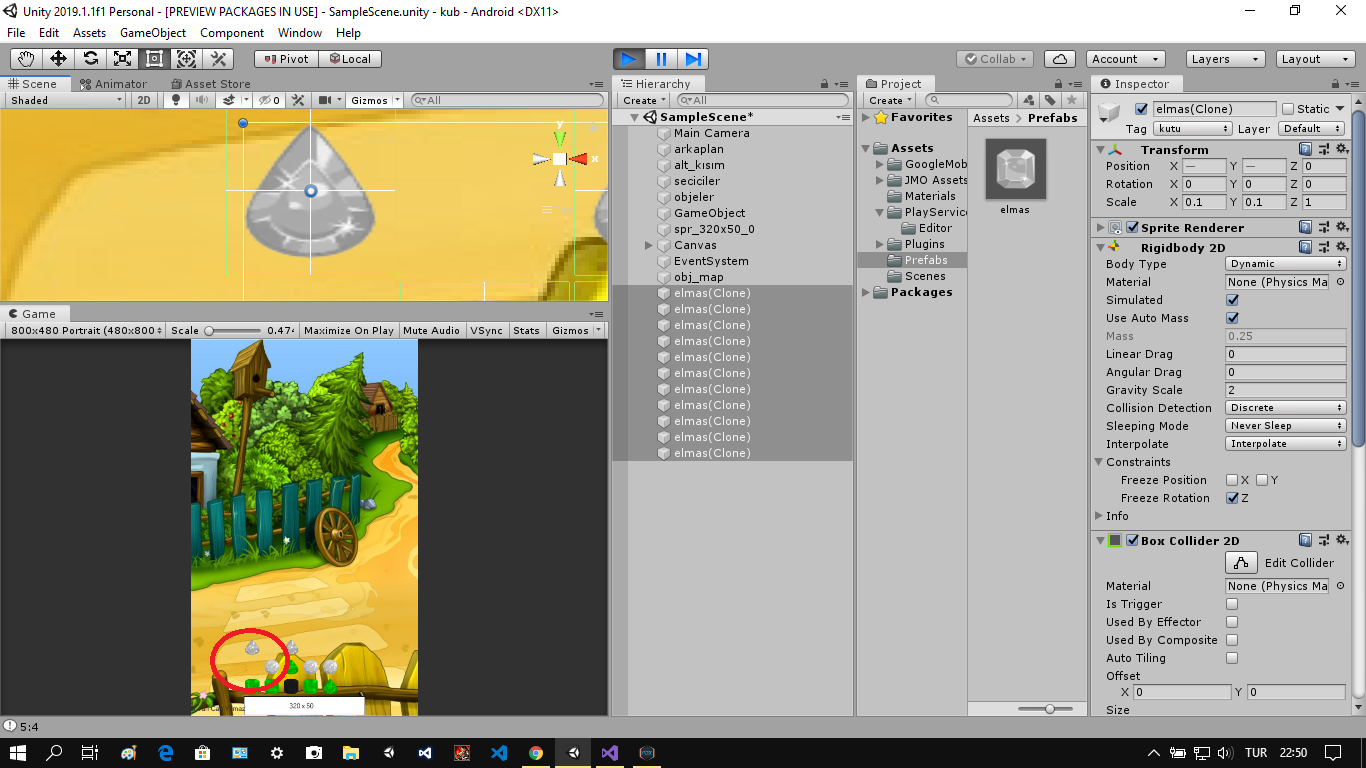Click the Project search by type icon
The height and width of the screenshot is (768, 1366).
pos(1029,100)
